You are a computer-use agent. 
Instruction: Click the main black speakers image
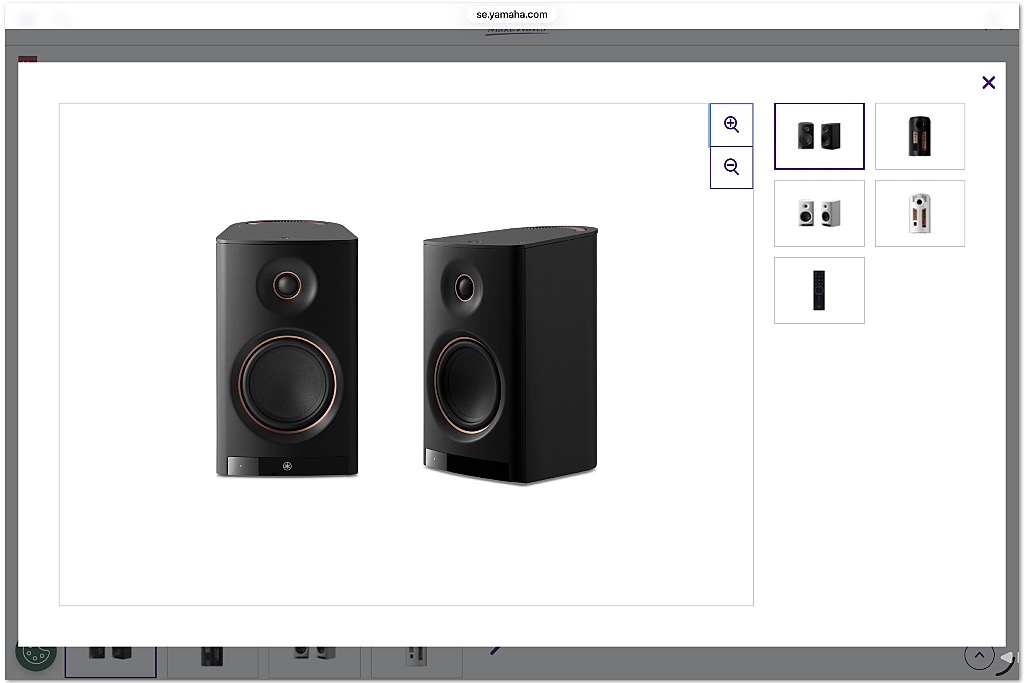point(406,354)
